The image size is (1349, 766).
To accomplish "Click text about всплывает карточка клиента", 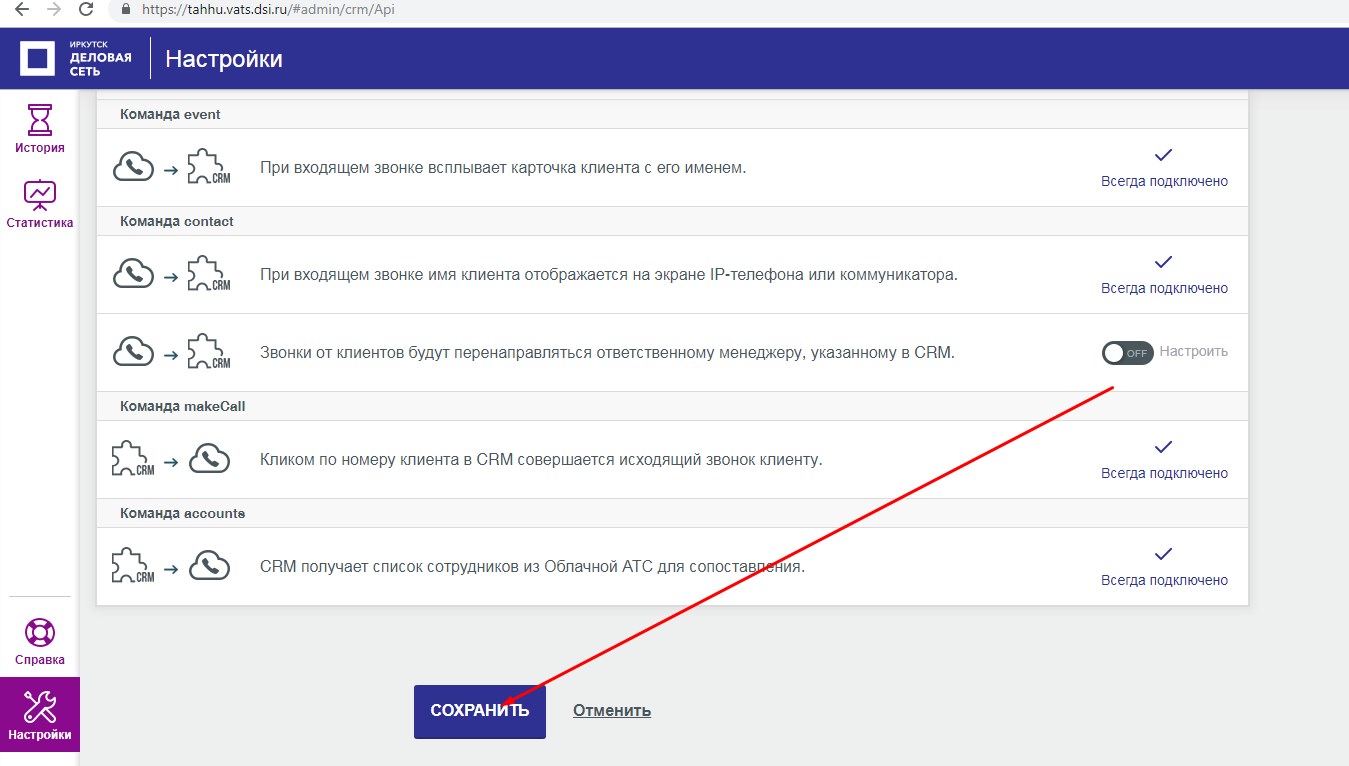I will click(503, 167).
